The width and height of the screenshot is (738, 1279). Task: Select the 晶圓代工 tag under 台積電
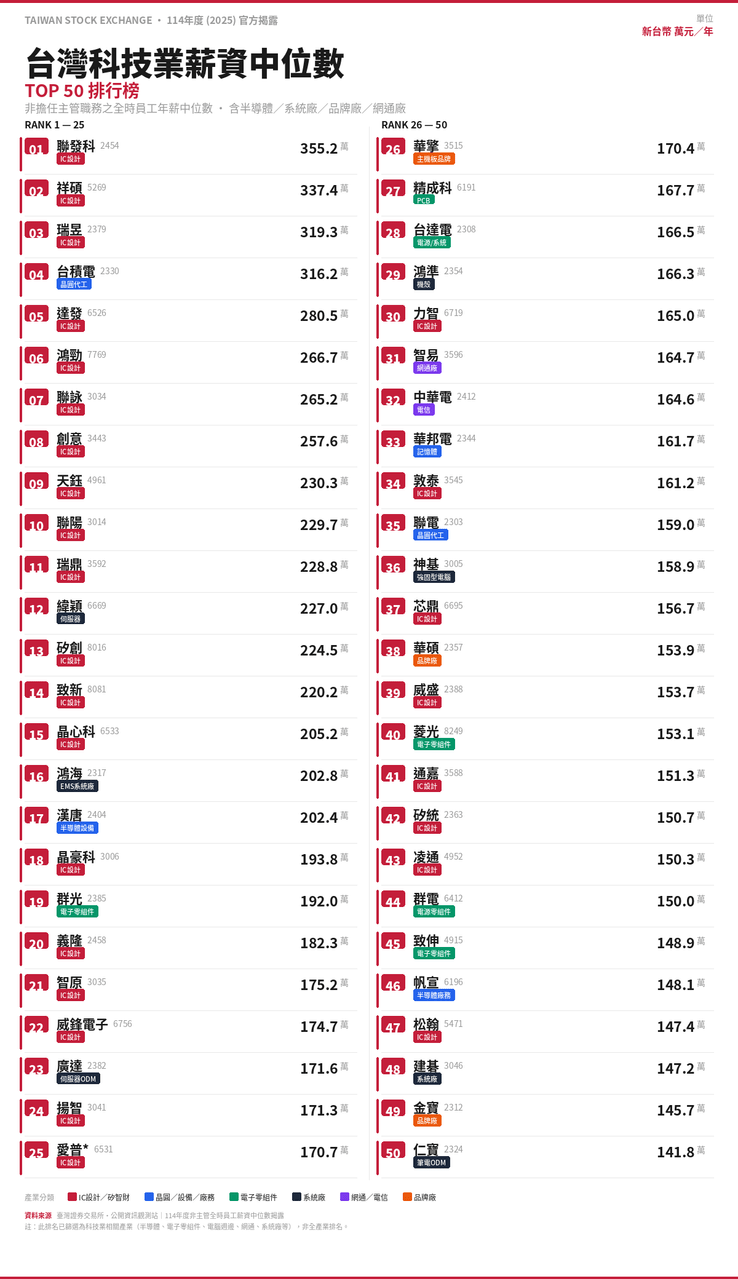click(x=74, y=284)
